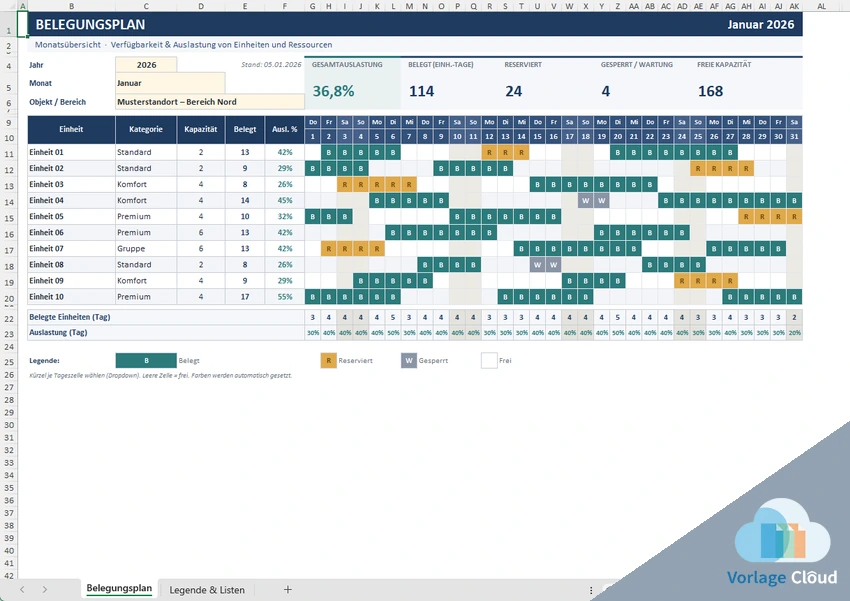This screenshot has height=601, width=850.
Task: Select the Gruppe category cell
Action: (x=146, y=249)
